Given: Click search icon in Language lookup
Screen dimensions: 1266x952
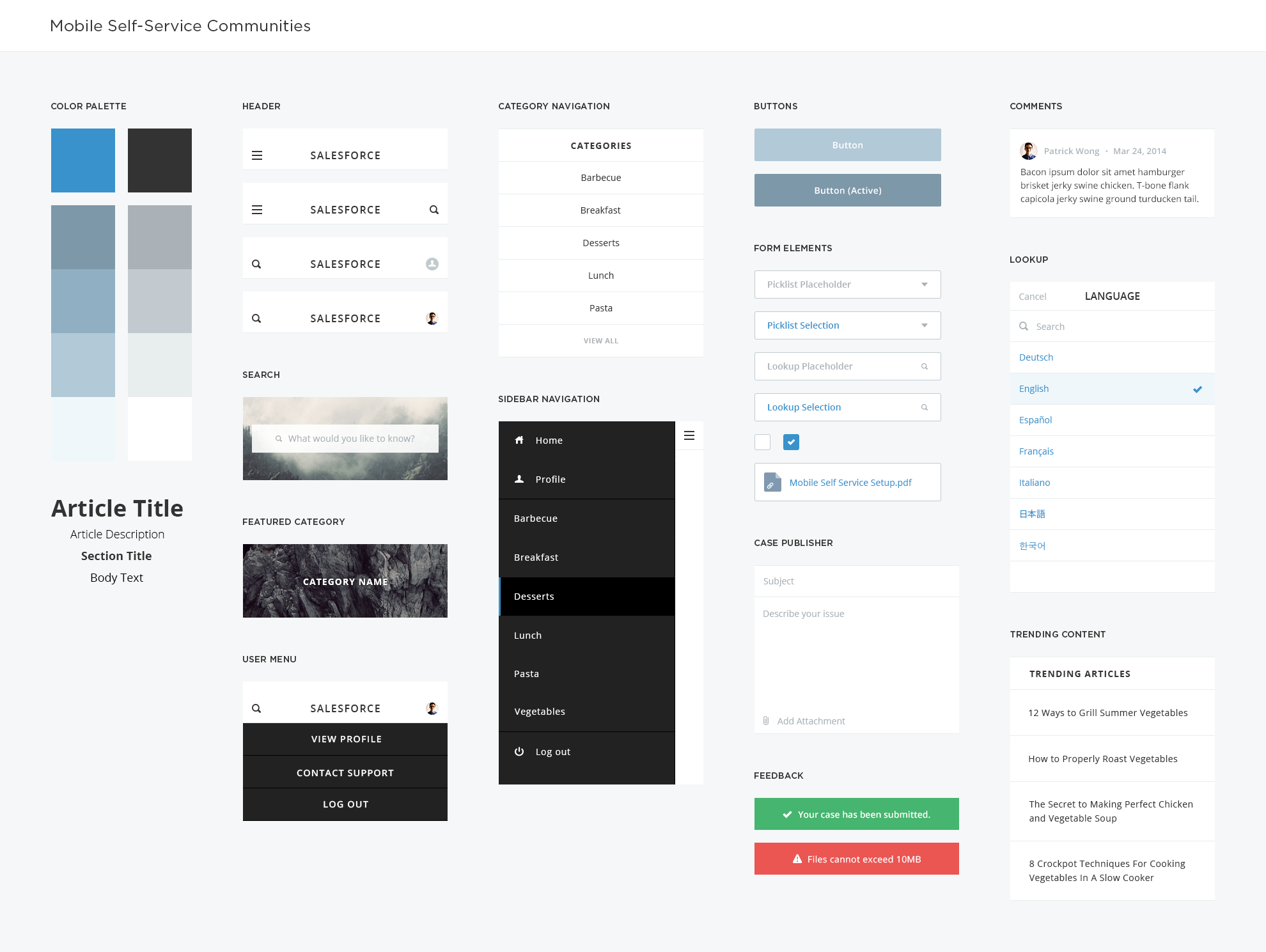Looking at the screenshot, I should (x=1024, y=326).
